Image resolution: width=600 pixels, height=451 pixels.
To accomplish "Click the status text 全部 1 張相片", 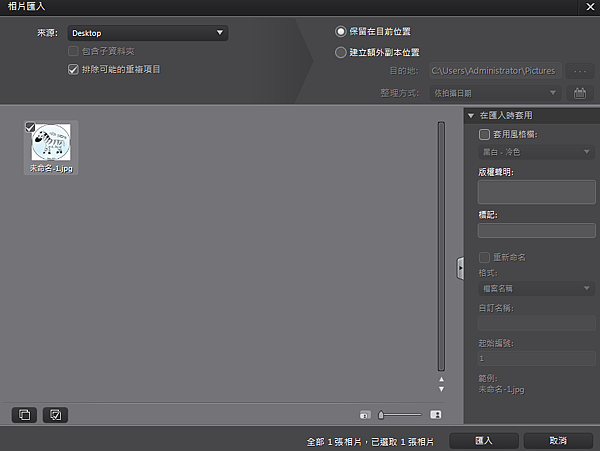I will click(x=334, y=442).
